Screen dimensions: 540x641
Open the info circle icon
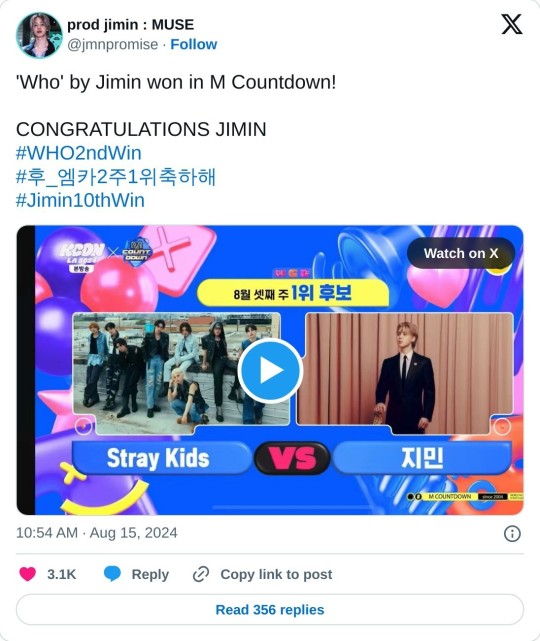click(x=512, y=533)
